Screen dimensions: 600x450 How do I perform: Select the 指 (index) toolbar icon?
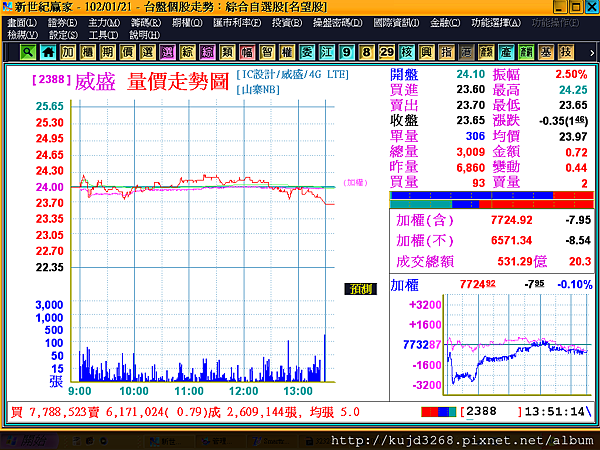click(446, 52)
